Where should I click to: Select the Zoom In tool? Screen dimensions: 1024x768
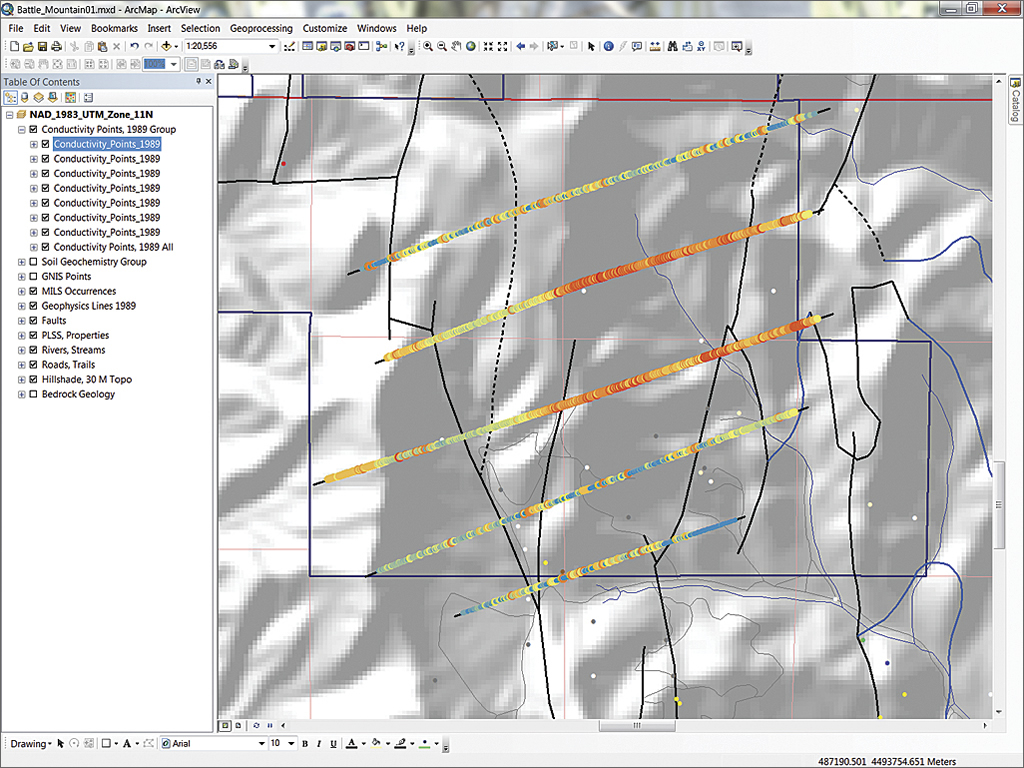428,46
